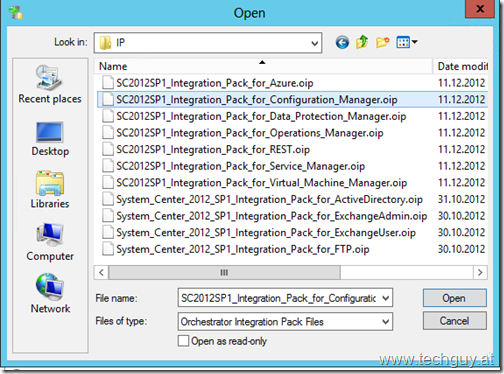Sort files by Date modified column
Viewport: 504px width, 374px height.
pos(462,66)
